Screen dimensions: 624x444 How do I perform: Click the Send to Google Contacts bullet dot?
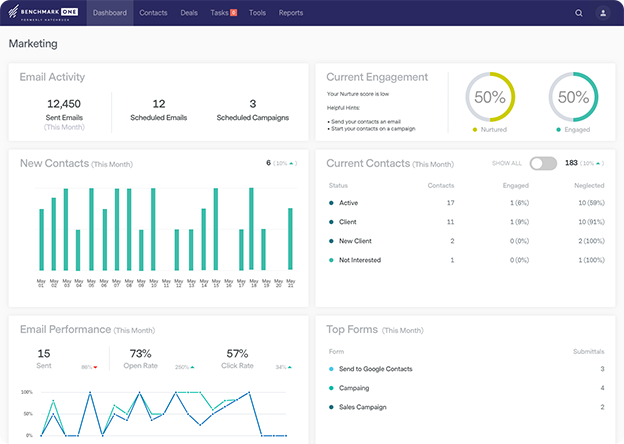click(331, 369)
